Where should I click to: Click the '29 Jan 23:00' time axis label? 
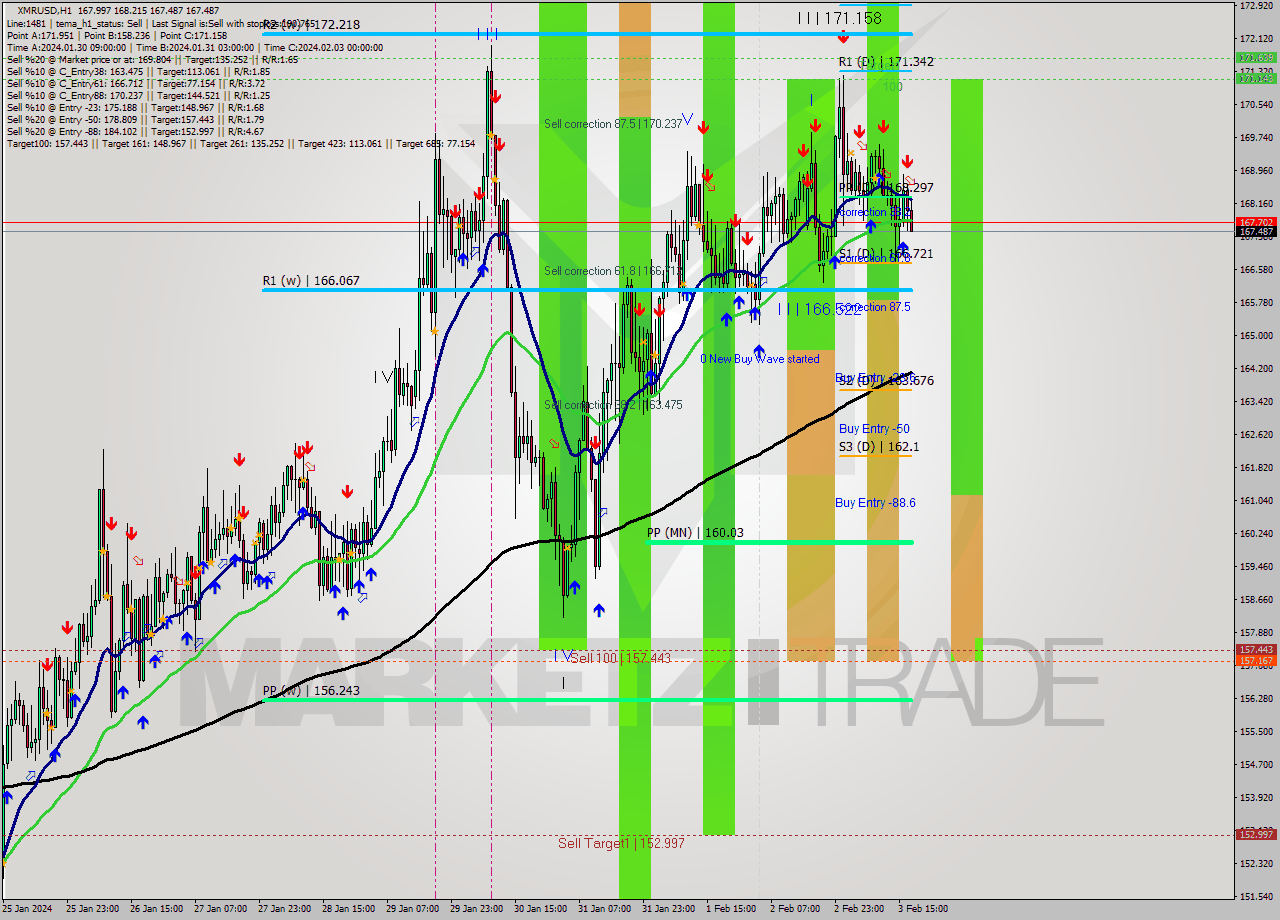pyautogui.click(x=476, y=909)
